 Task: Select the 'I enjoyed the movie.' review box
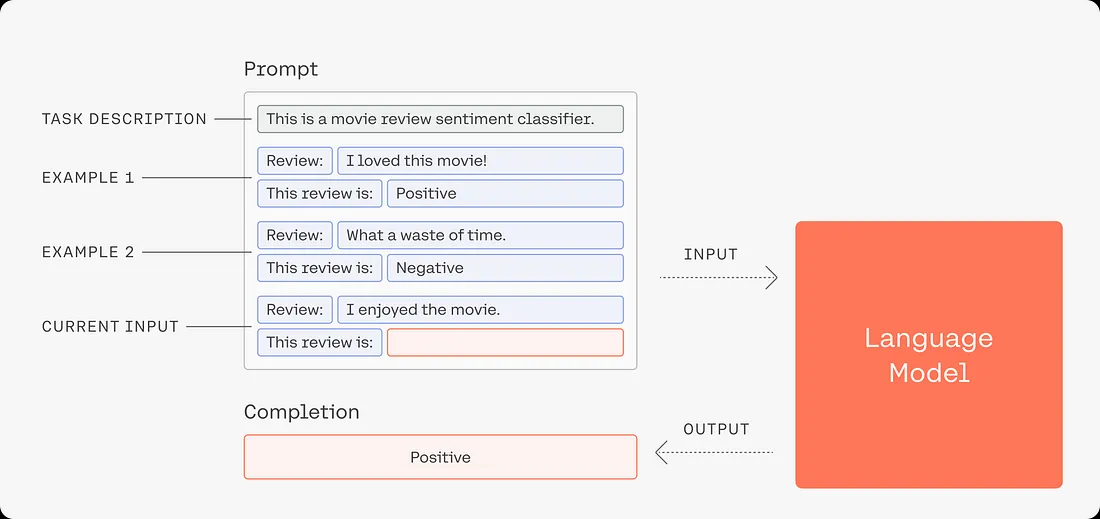(x=480, y=309)
